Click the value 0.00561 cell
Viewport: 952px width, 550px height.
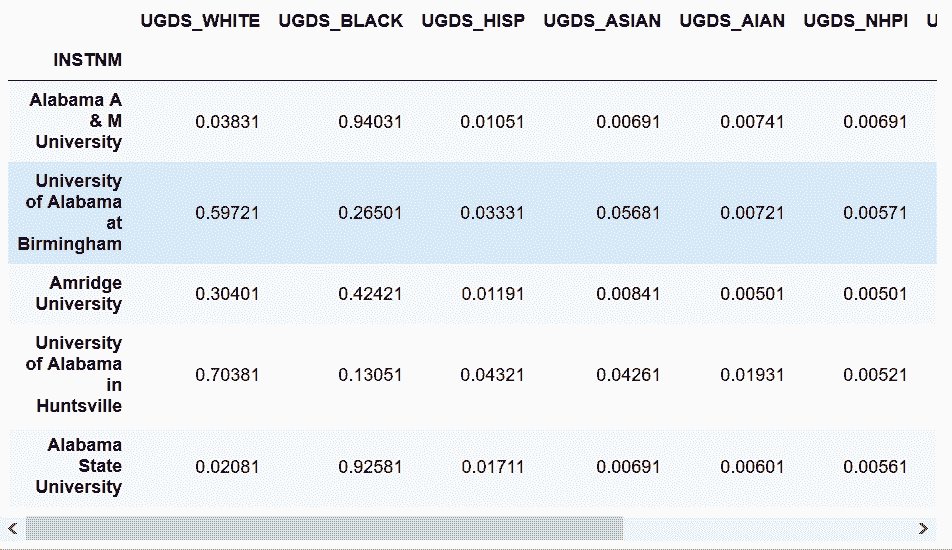coord(876,467)
